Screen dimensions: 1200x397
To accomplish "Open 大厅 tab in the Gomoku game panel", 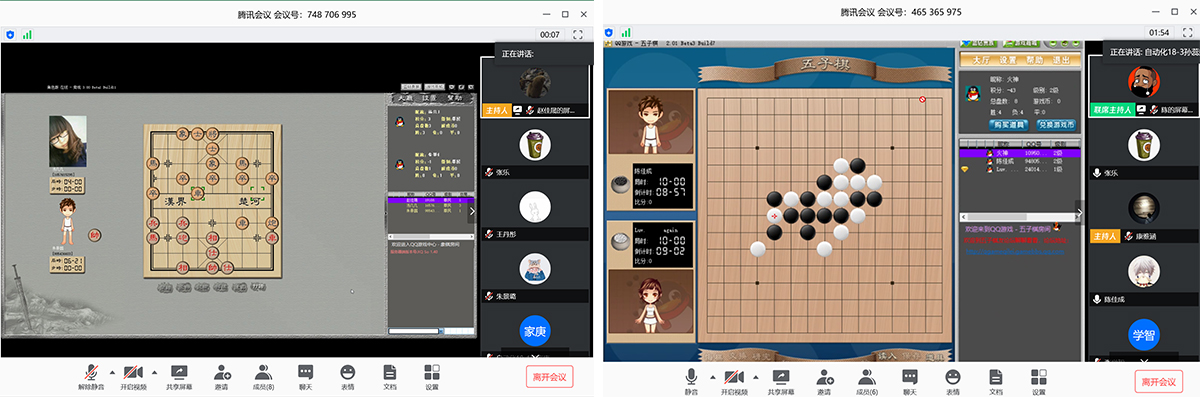I will (980, 60).
